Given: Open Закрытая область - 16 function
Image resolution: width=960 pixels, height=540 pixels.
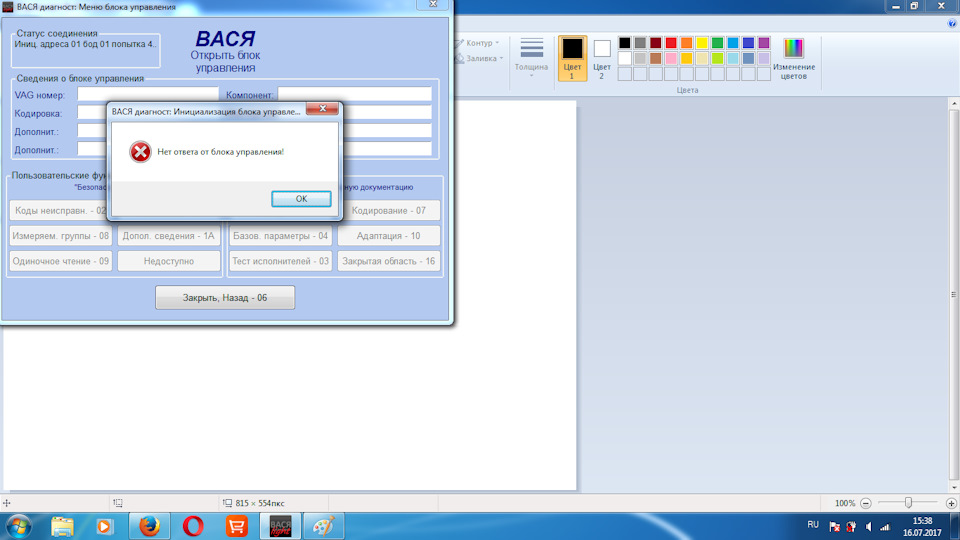Looking at the screenshot, I should (389, 261).
